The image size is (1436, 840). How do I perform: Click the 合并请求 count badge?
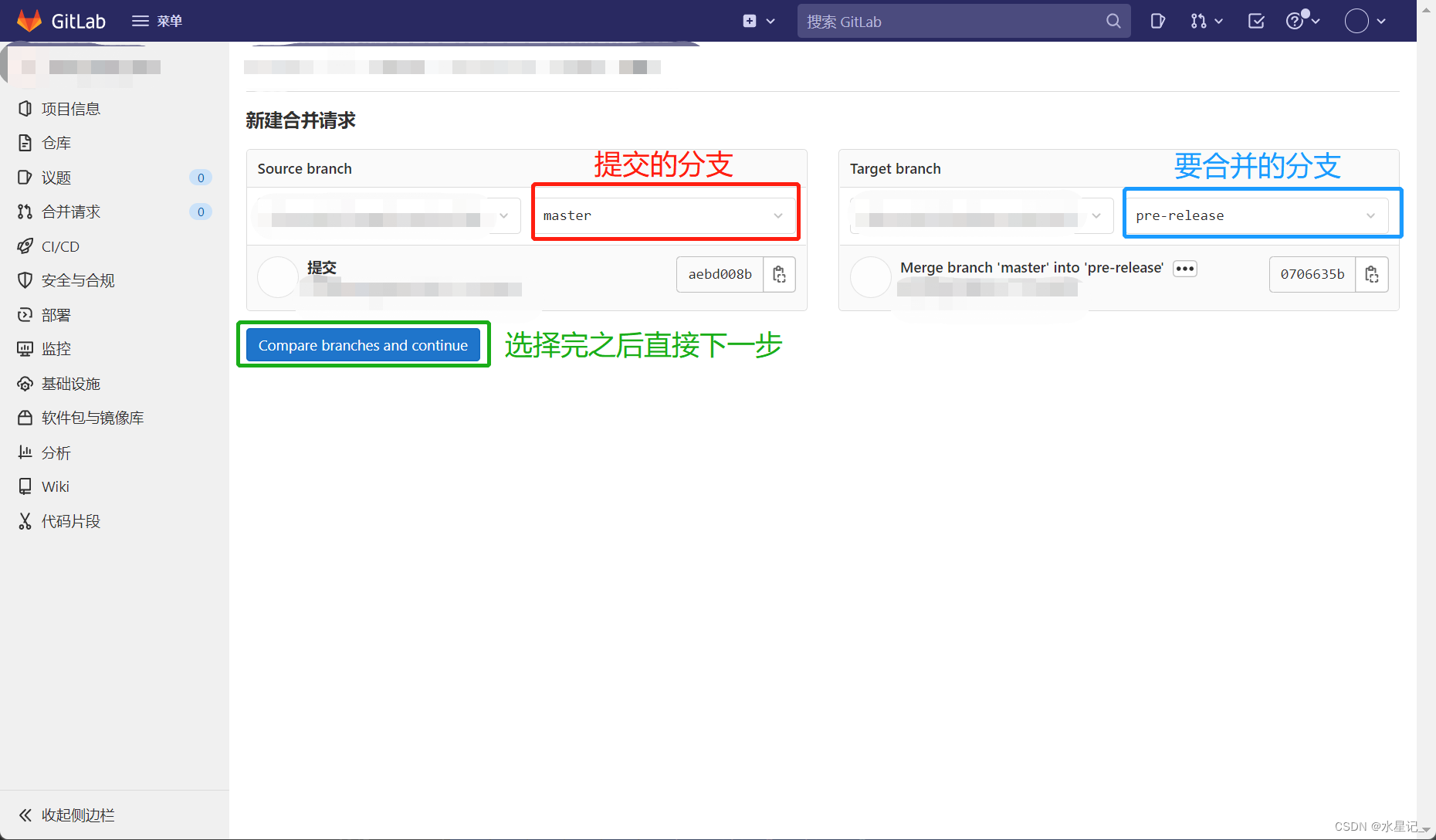point(201,212)
